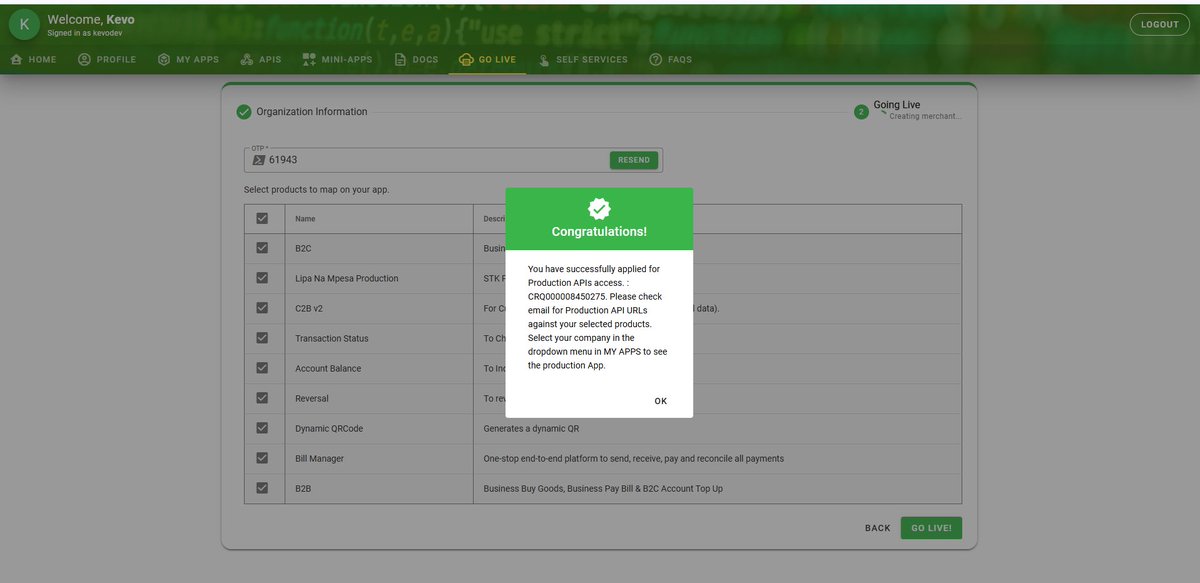The height and width of the screenshot is (583, 1200).
Task: Click 'Generates a dynamic QR' description
Action: coord(531,429)
